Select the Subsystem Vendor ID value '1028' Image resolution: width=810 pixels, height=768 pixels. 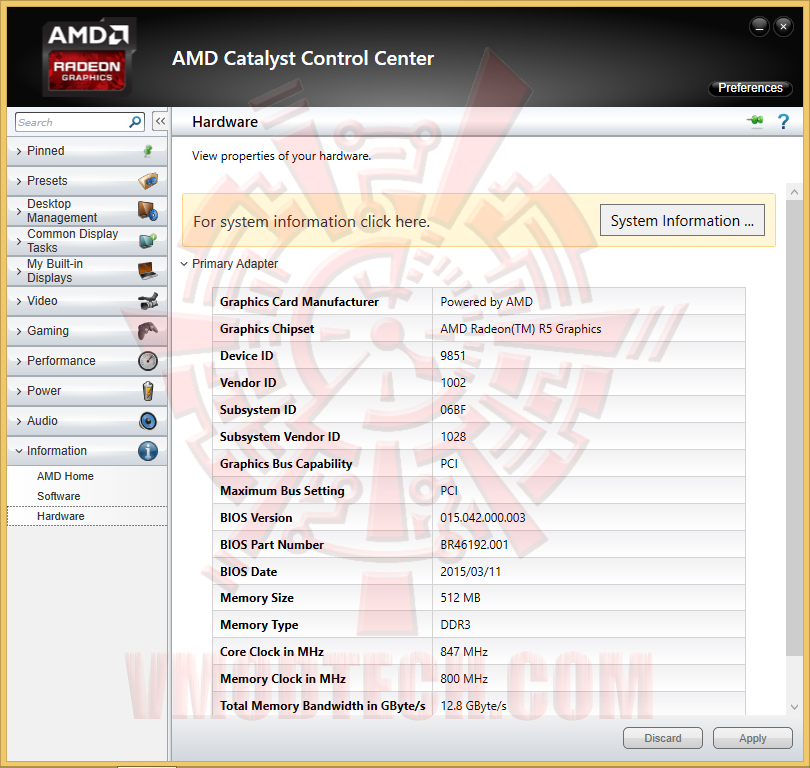(x=453, y=437)
